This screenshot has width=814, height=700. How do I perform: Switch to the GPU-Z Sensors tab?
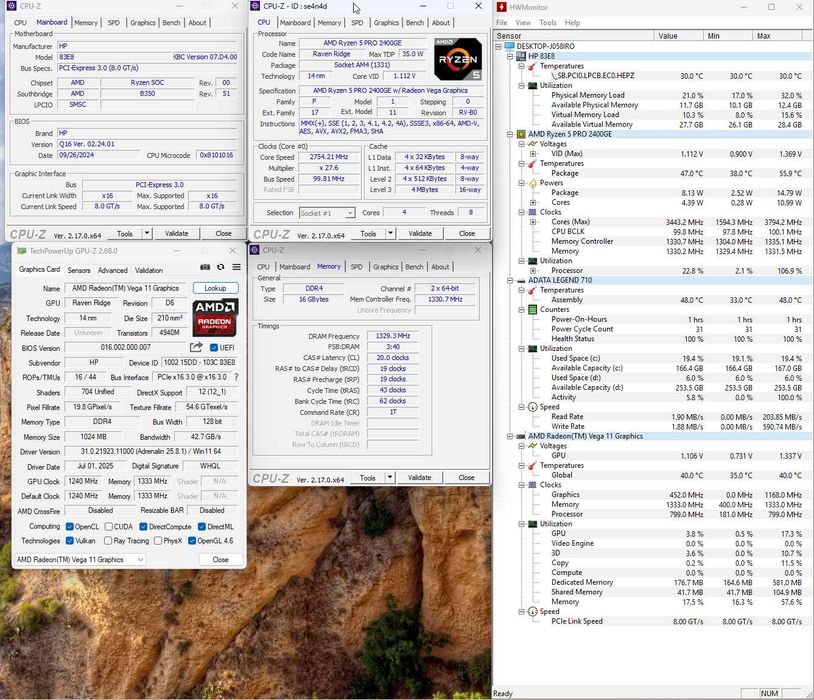pos(79,270)
